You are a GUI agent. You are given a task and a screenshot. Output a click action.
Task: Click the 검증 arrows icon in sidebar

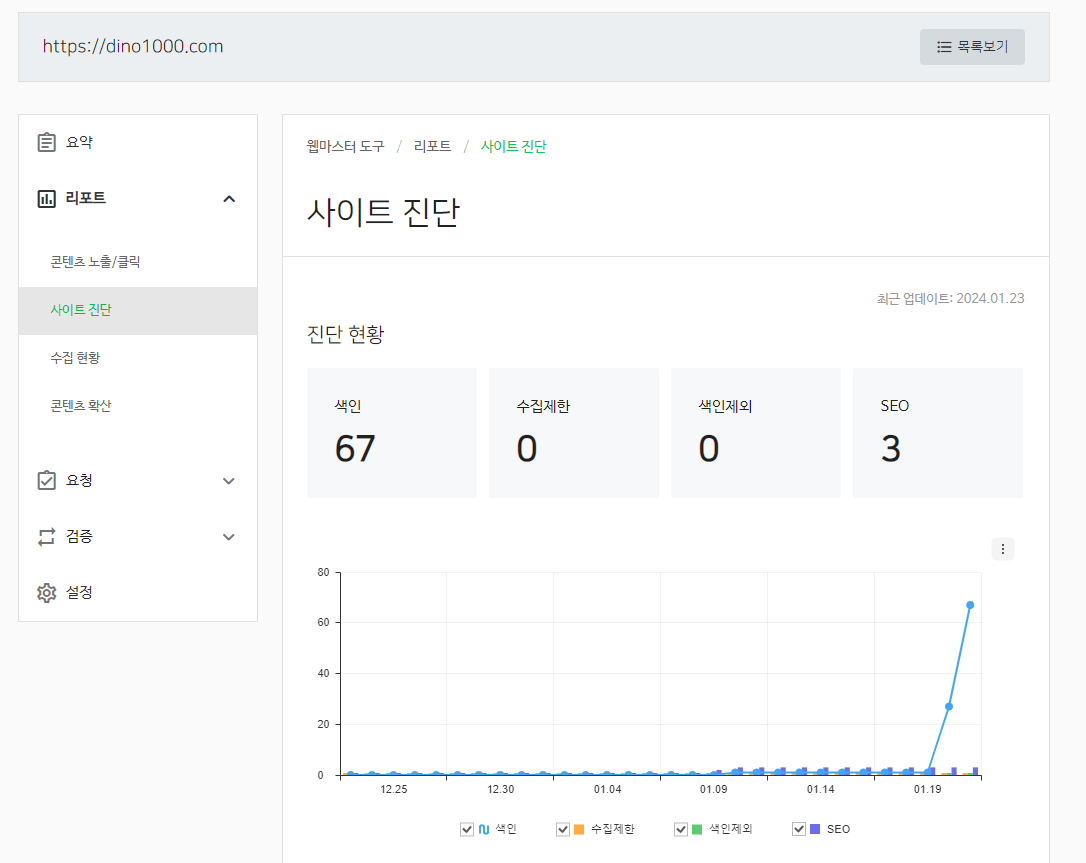point(46,536)
